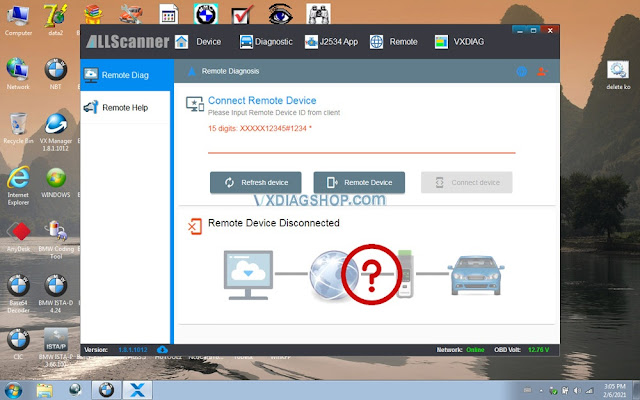640x400 pixels.
Task: Click the Network Online status text
Action: [460, 350]
